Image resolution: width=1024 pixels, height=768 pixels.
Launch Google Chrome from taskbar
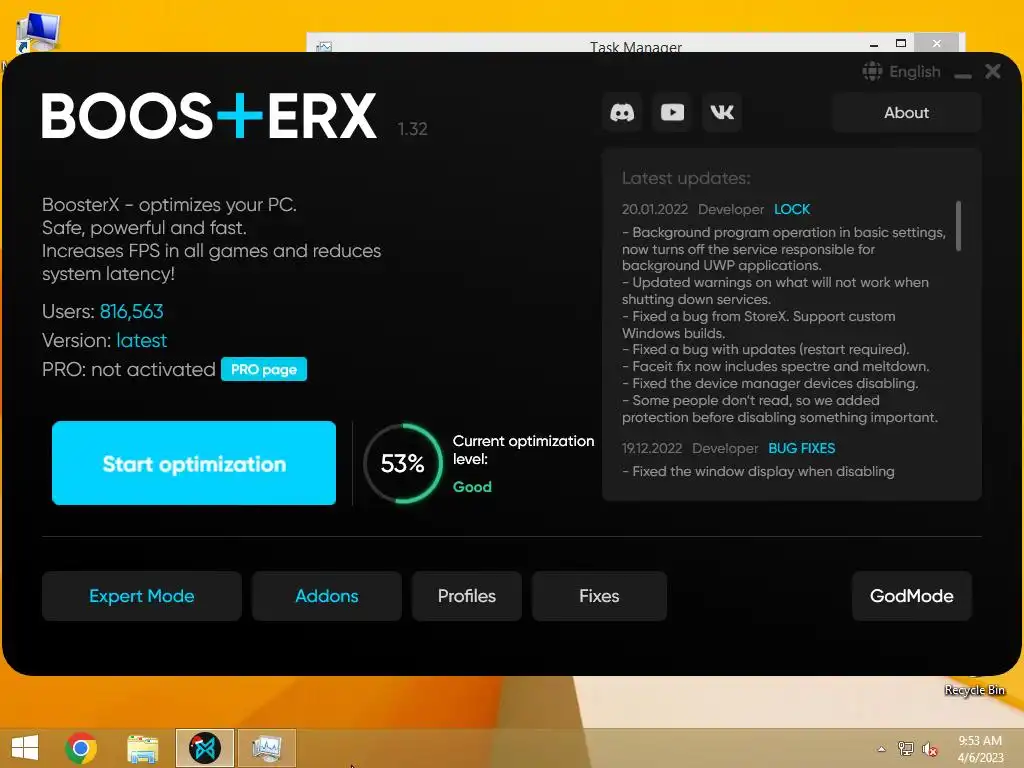click(81, 748)
